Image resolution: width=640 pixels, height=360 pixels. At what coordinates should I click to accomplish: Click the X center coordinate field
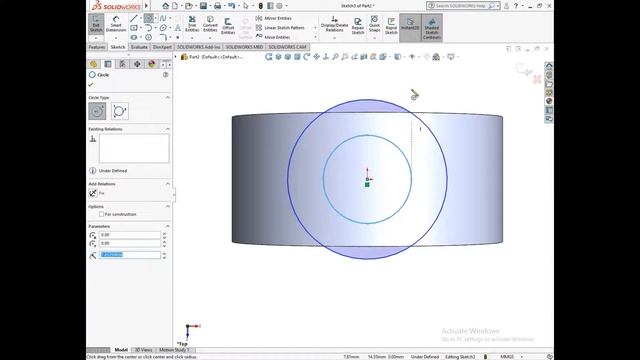click(130, 235)
